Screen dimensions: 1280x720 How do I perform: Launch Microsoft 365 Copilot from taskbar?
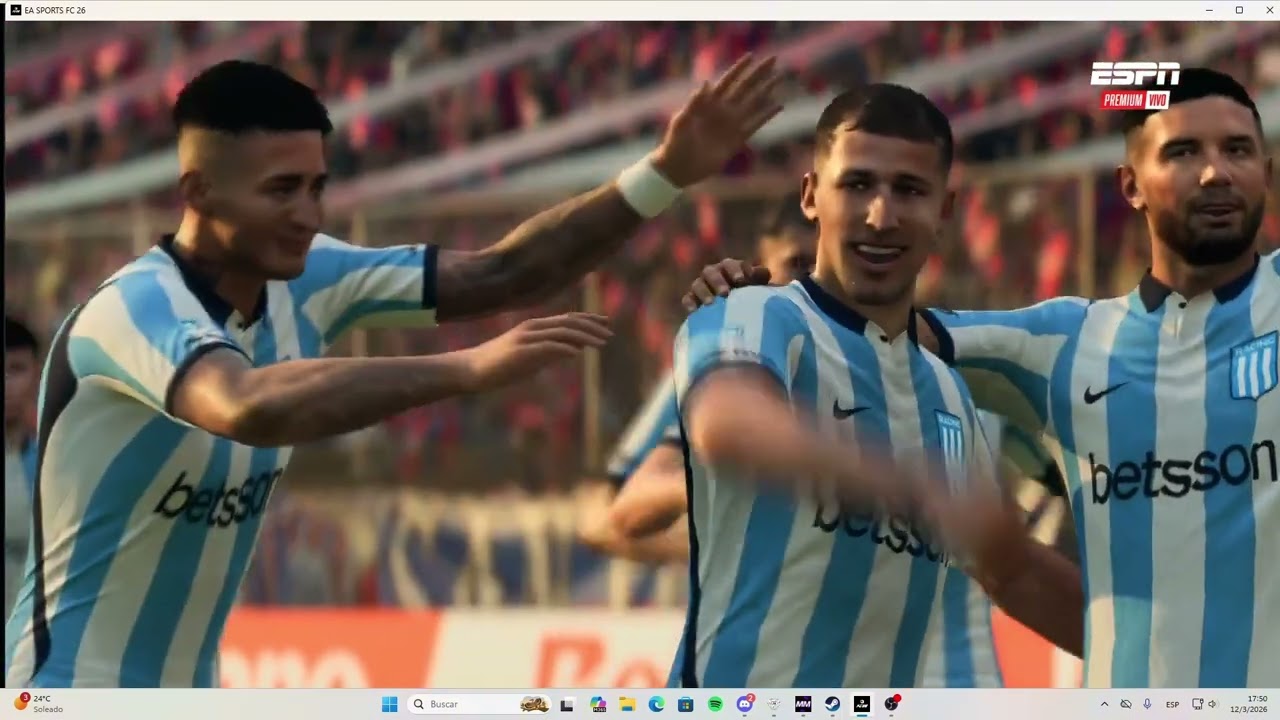[598, 704]
